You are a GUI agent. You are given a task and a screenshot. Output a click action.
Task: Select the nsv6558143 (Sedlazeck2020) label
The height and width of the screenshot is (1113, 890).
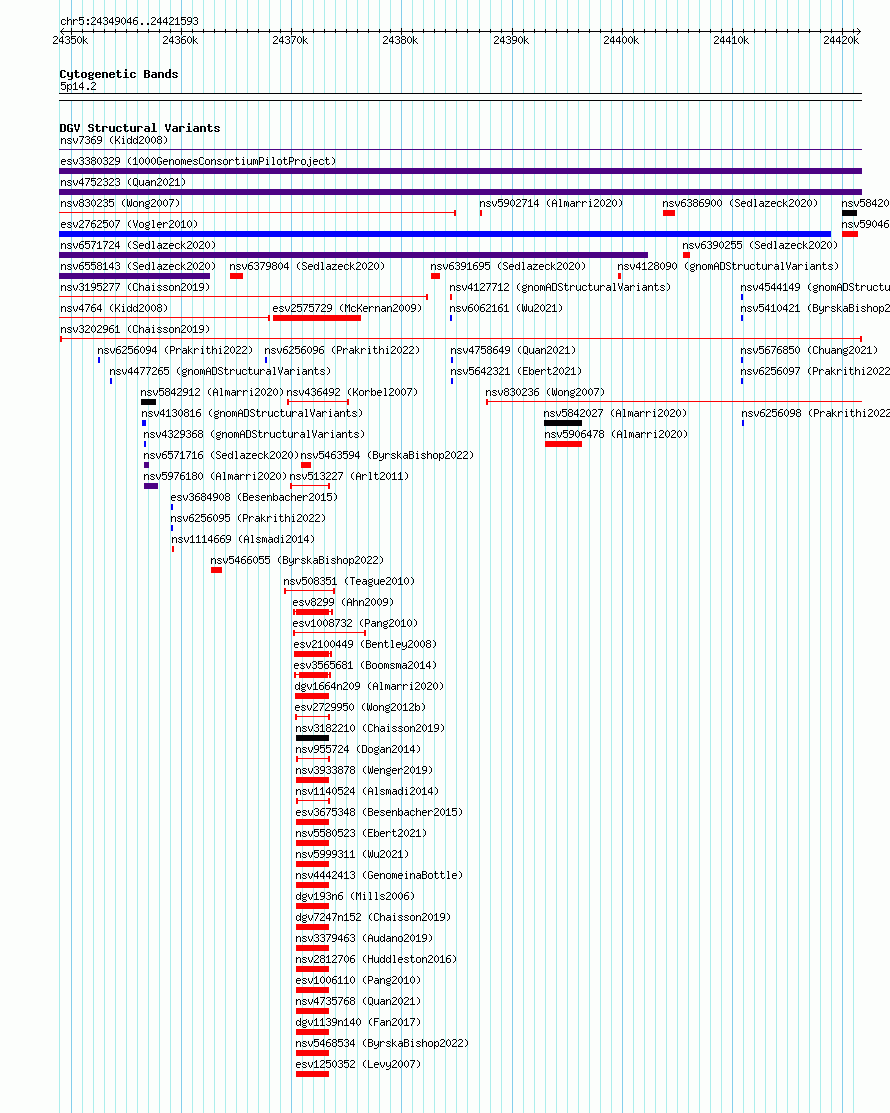138,267
